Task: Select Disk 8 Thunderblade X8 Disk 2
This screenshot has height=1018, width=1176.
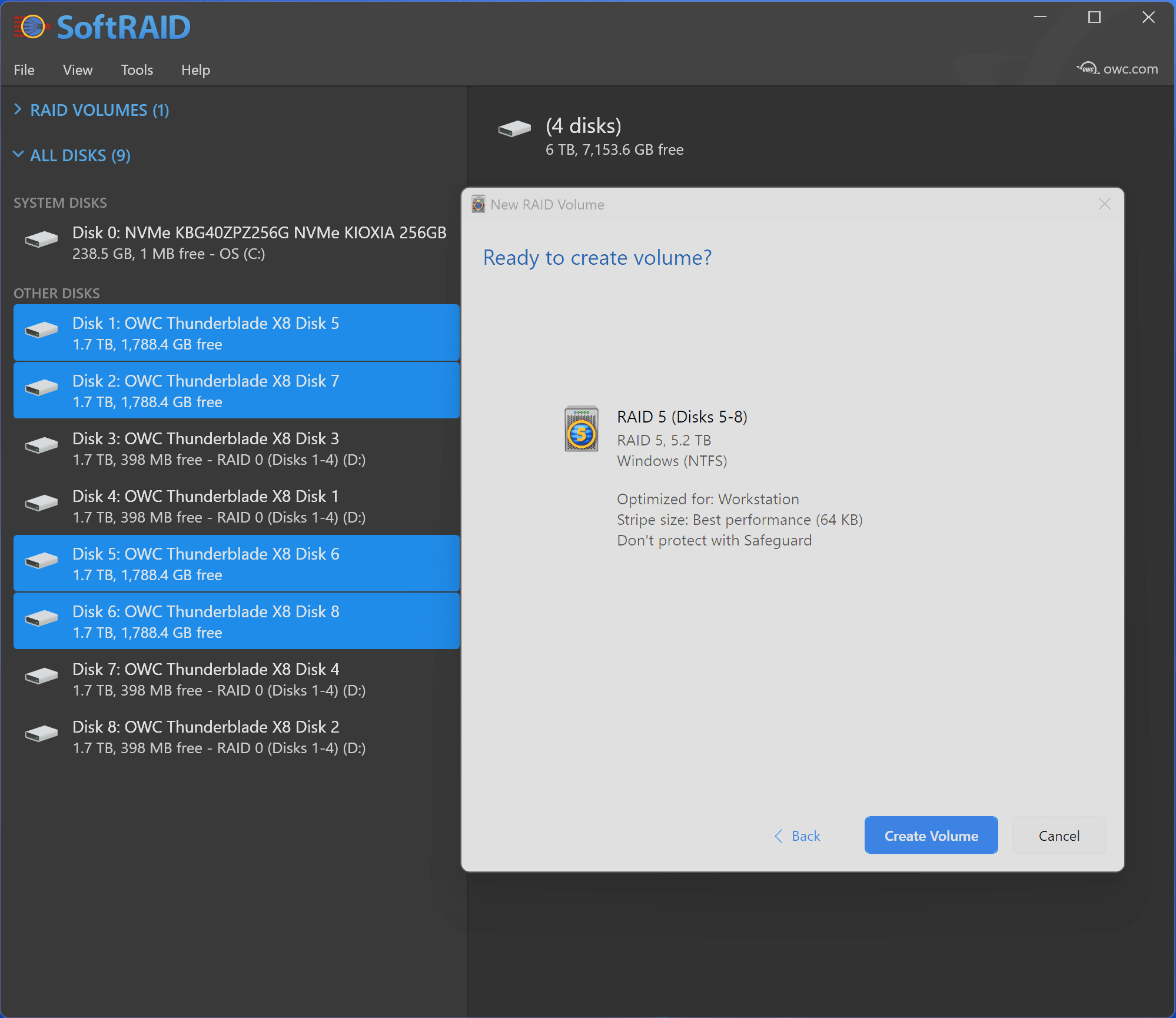Action: click(236, 737)
